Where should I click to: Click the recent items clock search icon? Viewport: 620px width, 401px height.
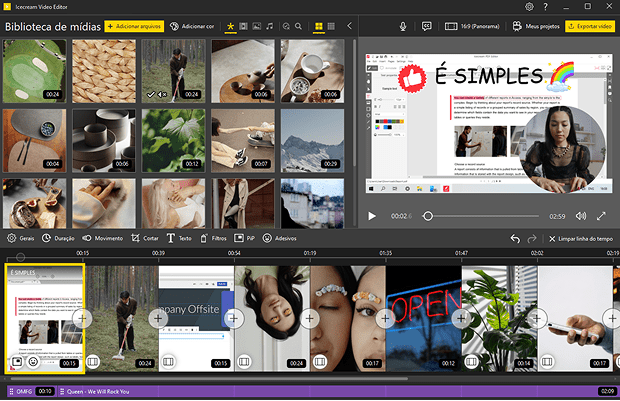point(286,26)
